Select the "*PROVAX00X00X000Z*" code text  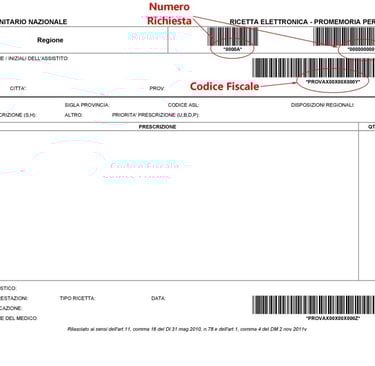(x=333, y=318)
